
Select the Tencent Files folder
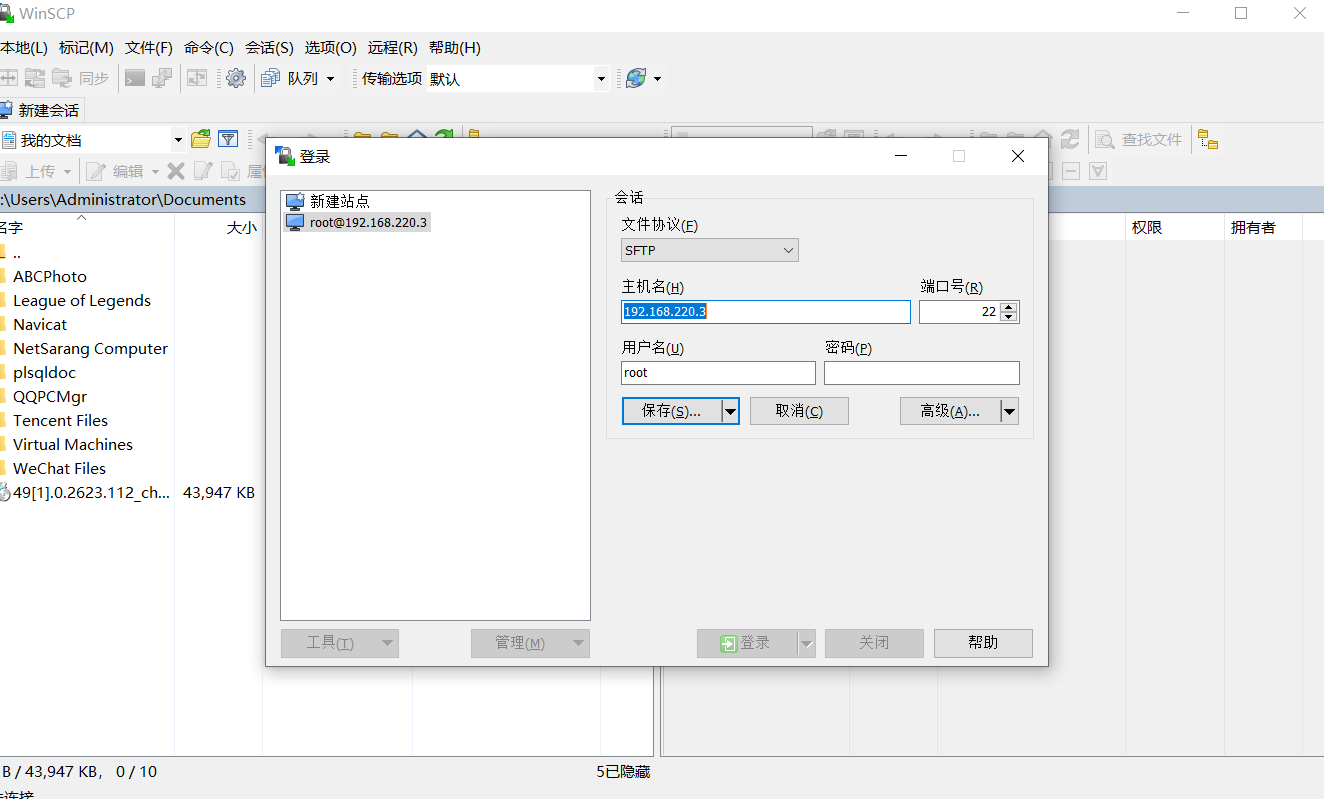(x=60, y=420)
